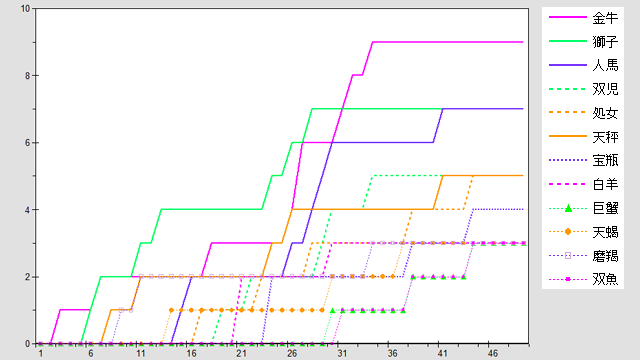Click the x-axis label 16
640x360 pixels.
point(191,353)
